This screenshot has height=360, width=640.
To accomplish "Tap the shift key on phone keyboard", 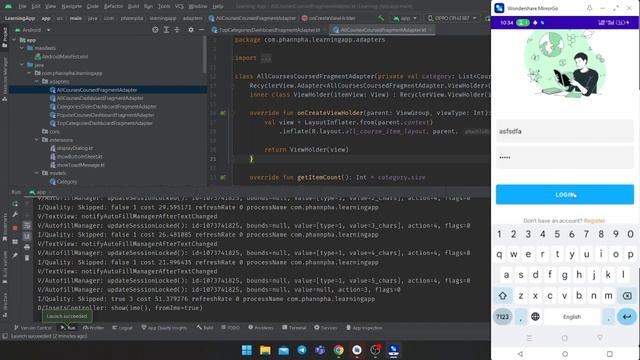I will 502,296.
